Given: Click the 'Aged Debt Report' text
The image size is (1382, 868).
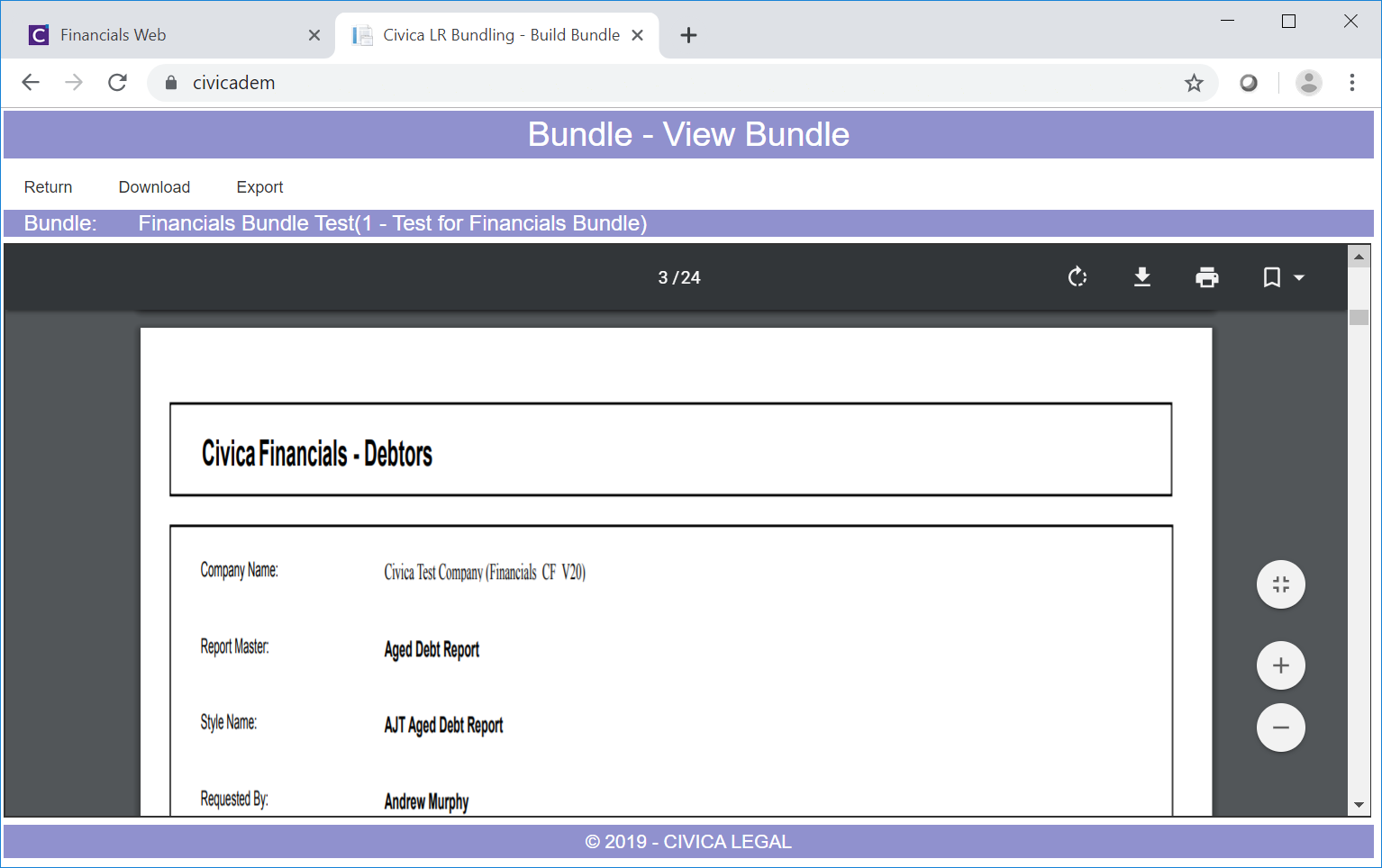Looking at the screenshot, I should tap(432, 649).
